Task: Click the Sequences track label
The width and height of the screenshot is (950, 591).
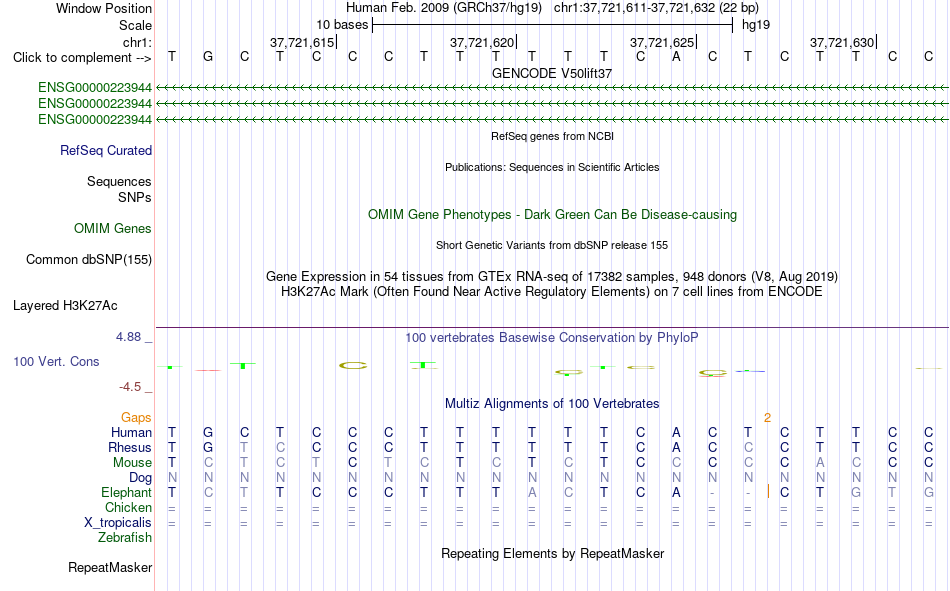Action: pos(119,181)
